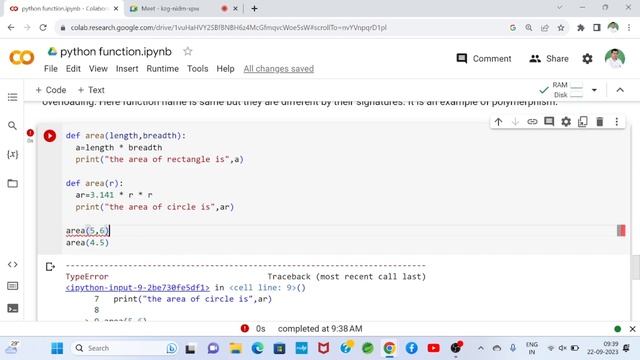Open the Files folder panel
This screenshot has height=360, width=640.
pyautogui.click(x=13, y=183)
